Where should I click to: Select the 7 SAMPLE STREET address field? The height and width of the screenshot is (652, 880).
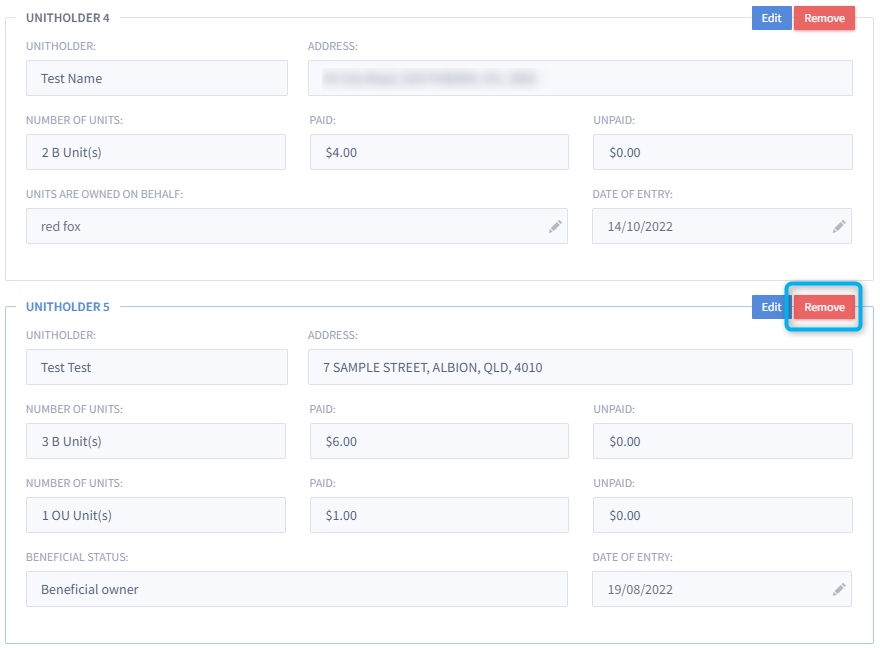click(x=580, y=367)
